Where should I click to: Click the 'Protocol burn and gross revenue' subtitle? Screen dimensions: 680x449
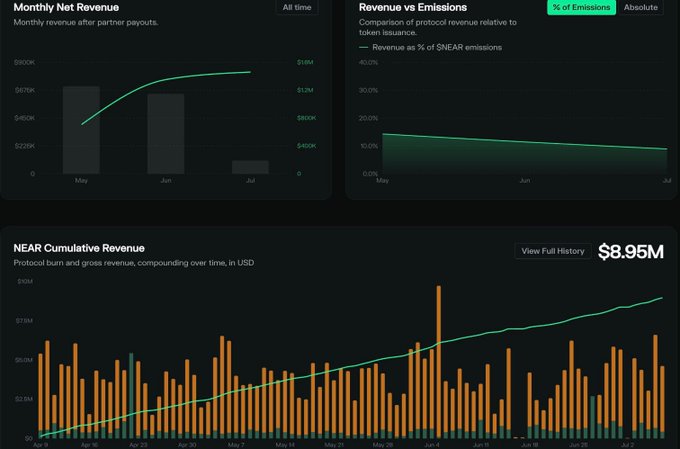[x=134, y=262]
